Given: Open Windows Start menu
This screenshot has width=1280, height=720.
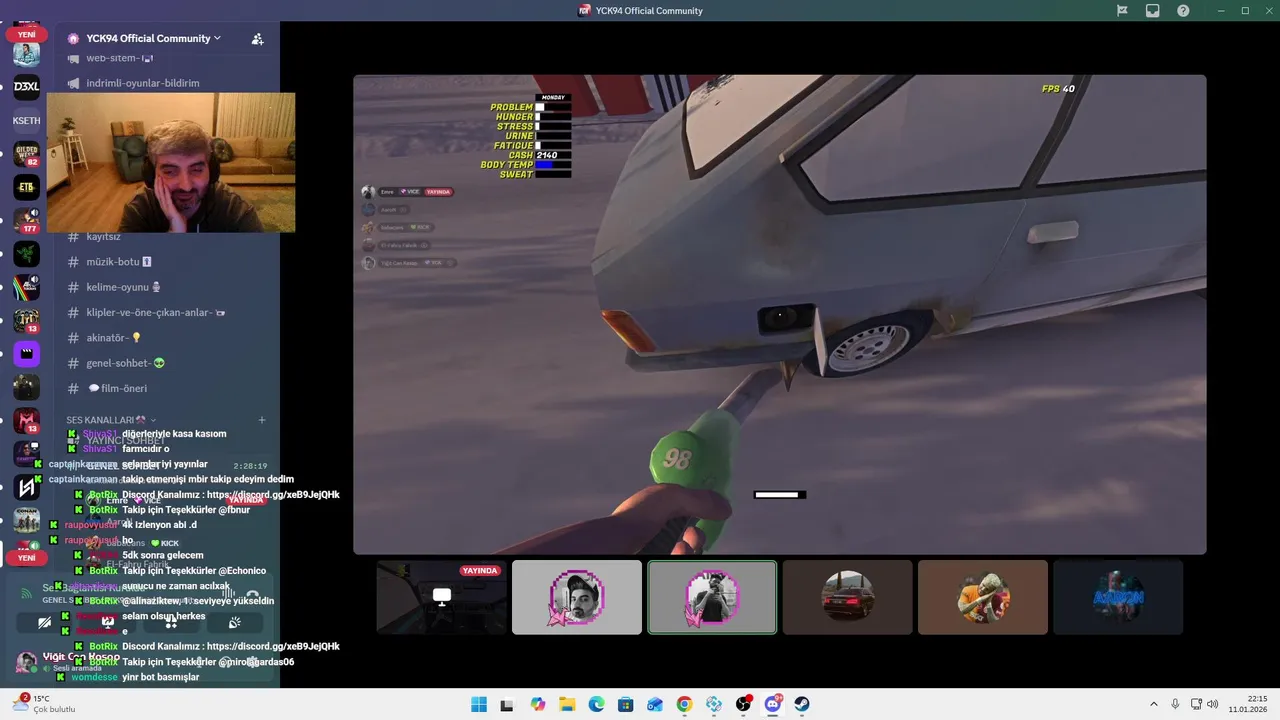Looking at the screenshot, I should (479, 704).
